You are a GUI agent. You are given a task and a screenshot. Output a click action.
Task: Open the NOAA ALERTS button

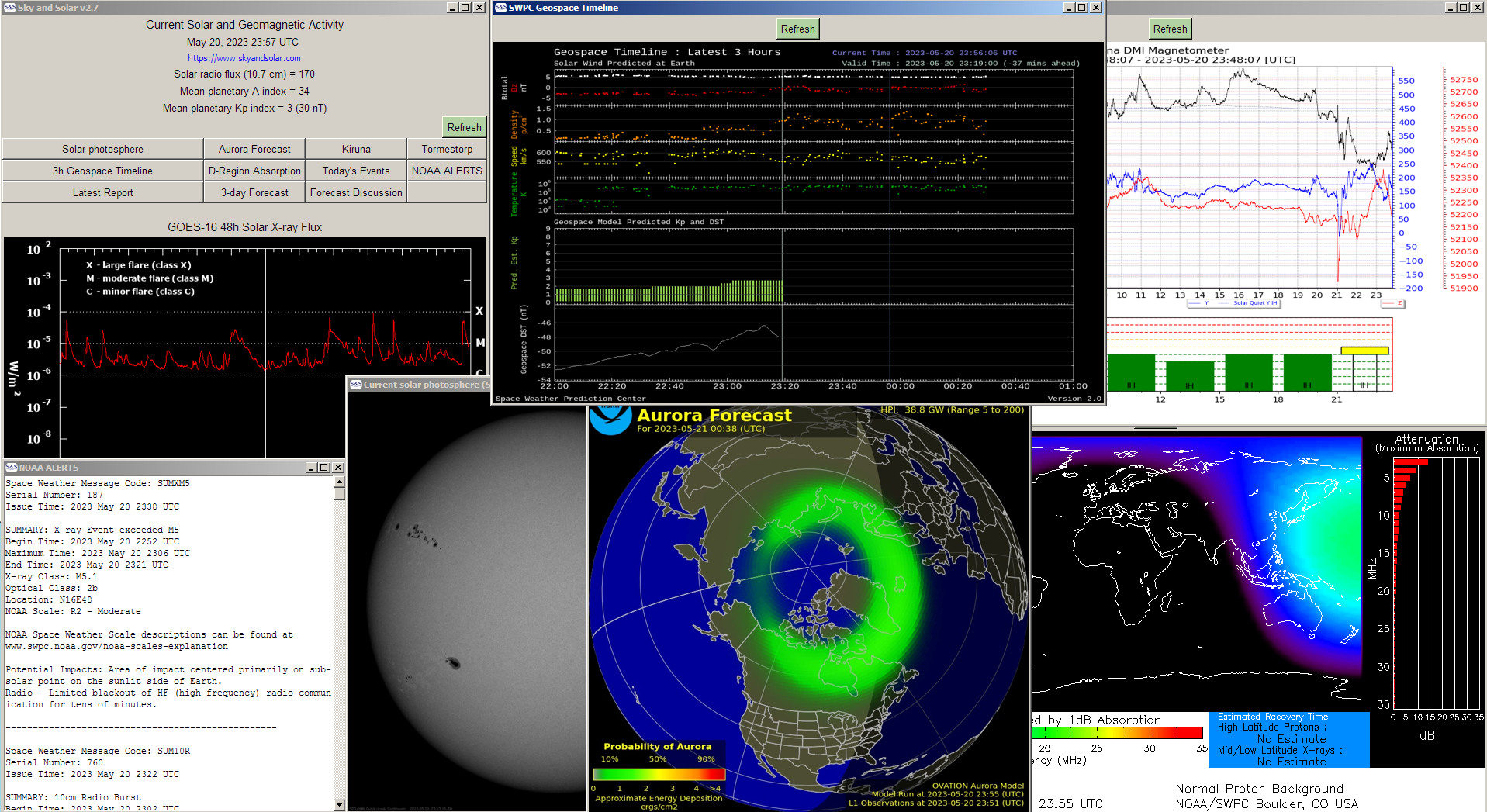click(447, 171)
